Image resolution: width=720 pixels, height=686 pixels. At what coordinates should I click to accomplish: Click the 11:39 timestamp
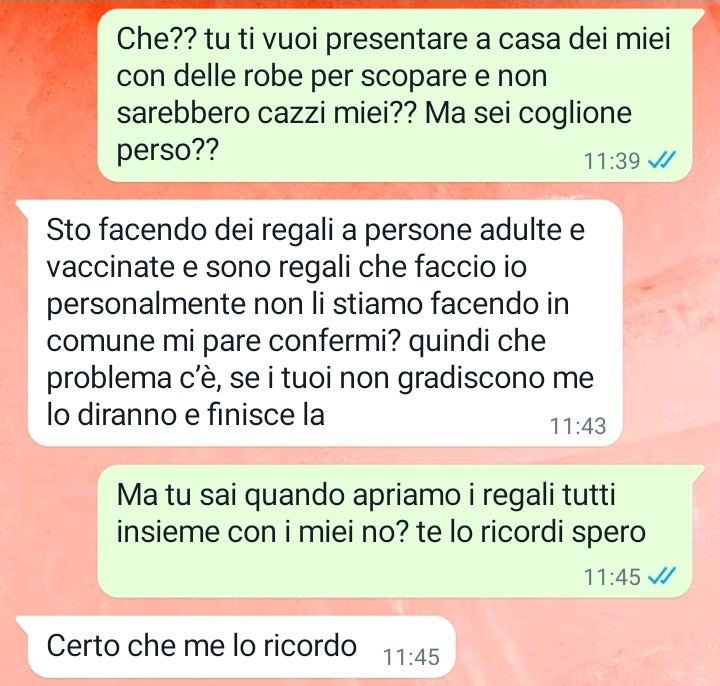(x=612, y=161)
